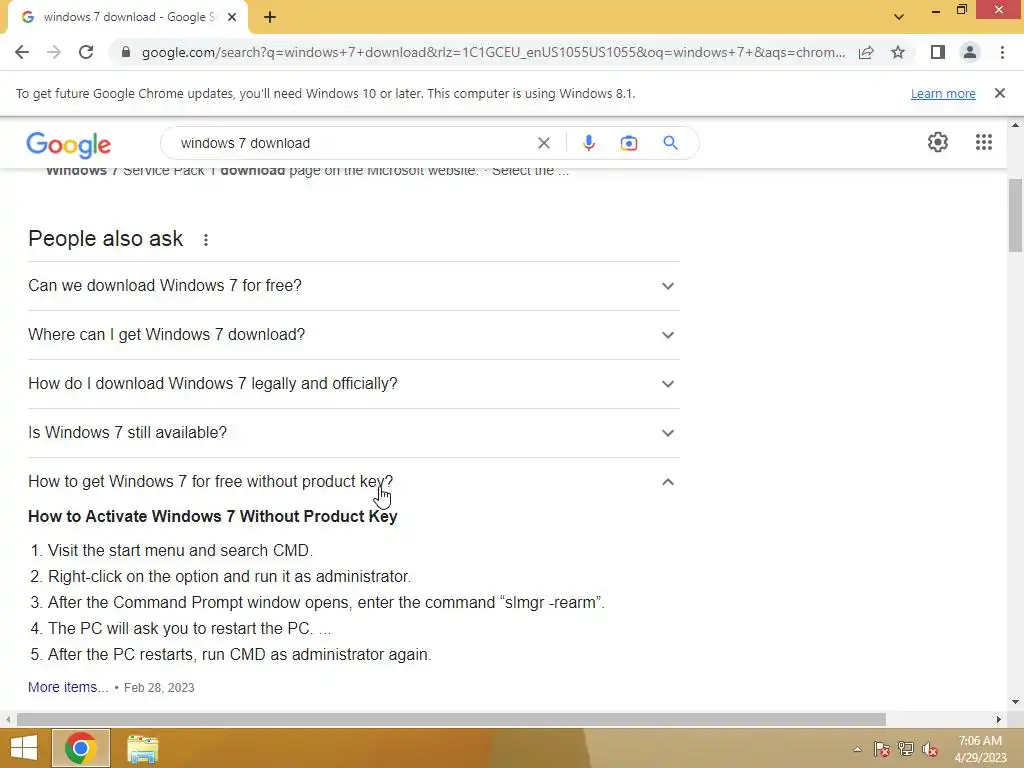Start voice search with microphone

[x=588, y=143]
